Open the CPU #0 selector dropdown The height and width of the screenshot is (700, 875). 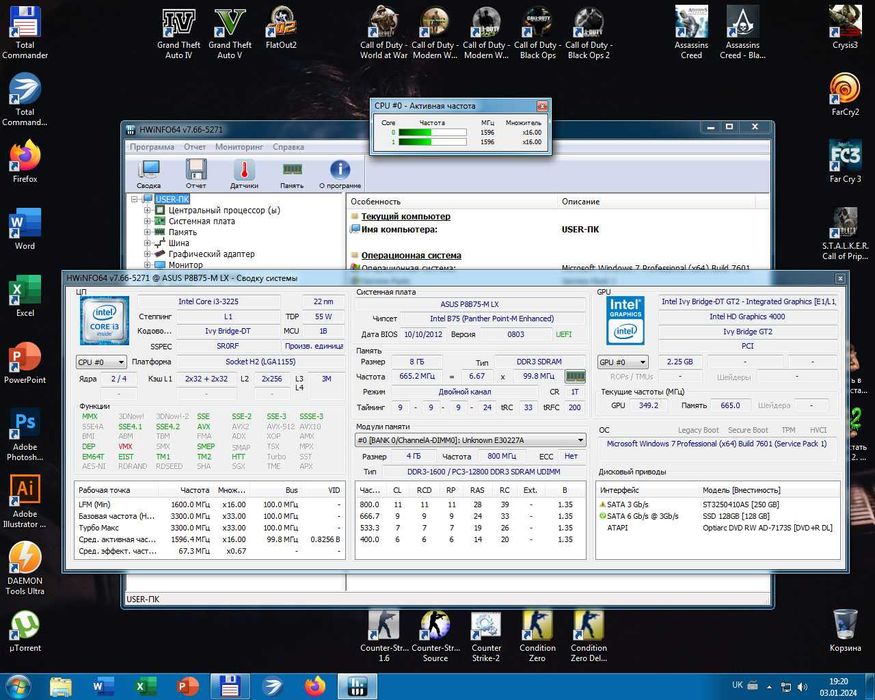101,362
